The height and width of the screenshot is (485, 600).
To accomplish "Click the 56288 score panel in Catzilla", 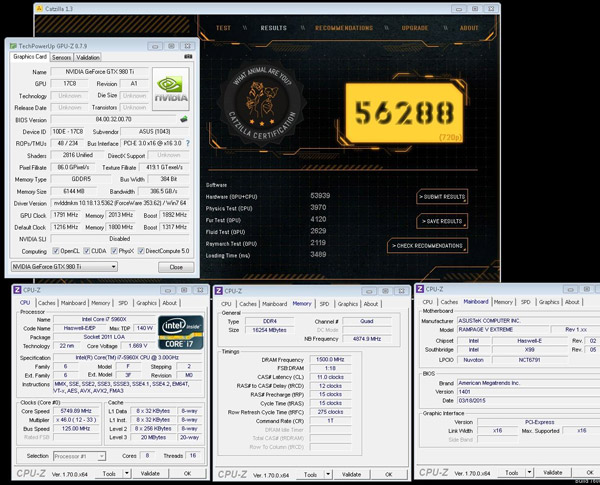I will coord(404,113).
